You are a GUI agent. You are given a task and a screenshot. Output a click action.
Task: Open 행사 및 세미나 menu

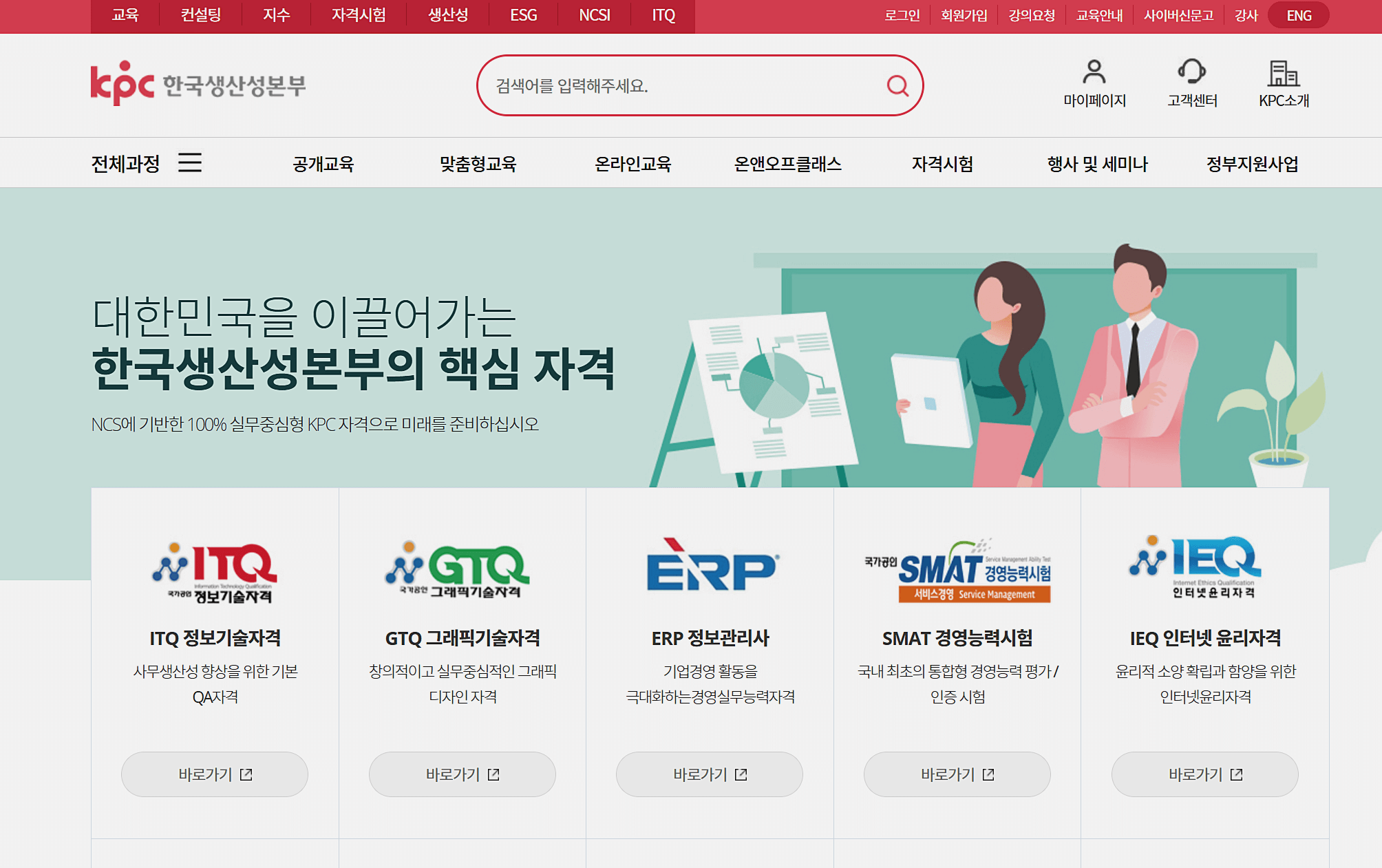point(1096,164)
